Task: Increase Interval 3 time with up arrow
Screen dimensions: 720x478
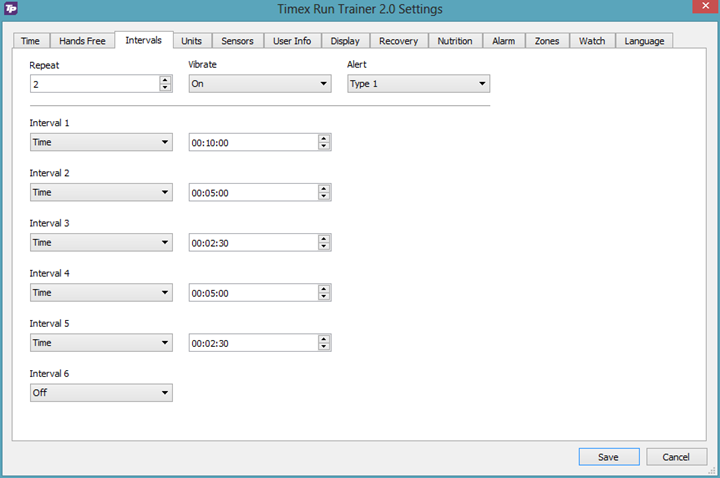Action: 324,239
